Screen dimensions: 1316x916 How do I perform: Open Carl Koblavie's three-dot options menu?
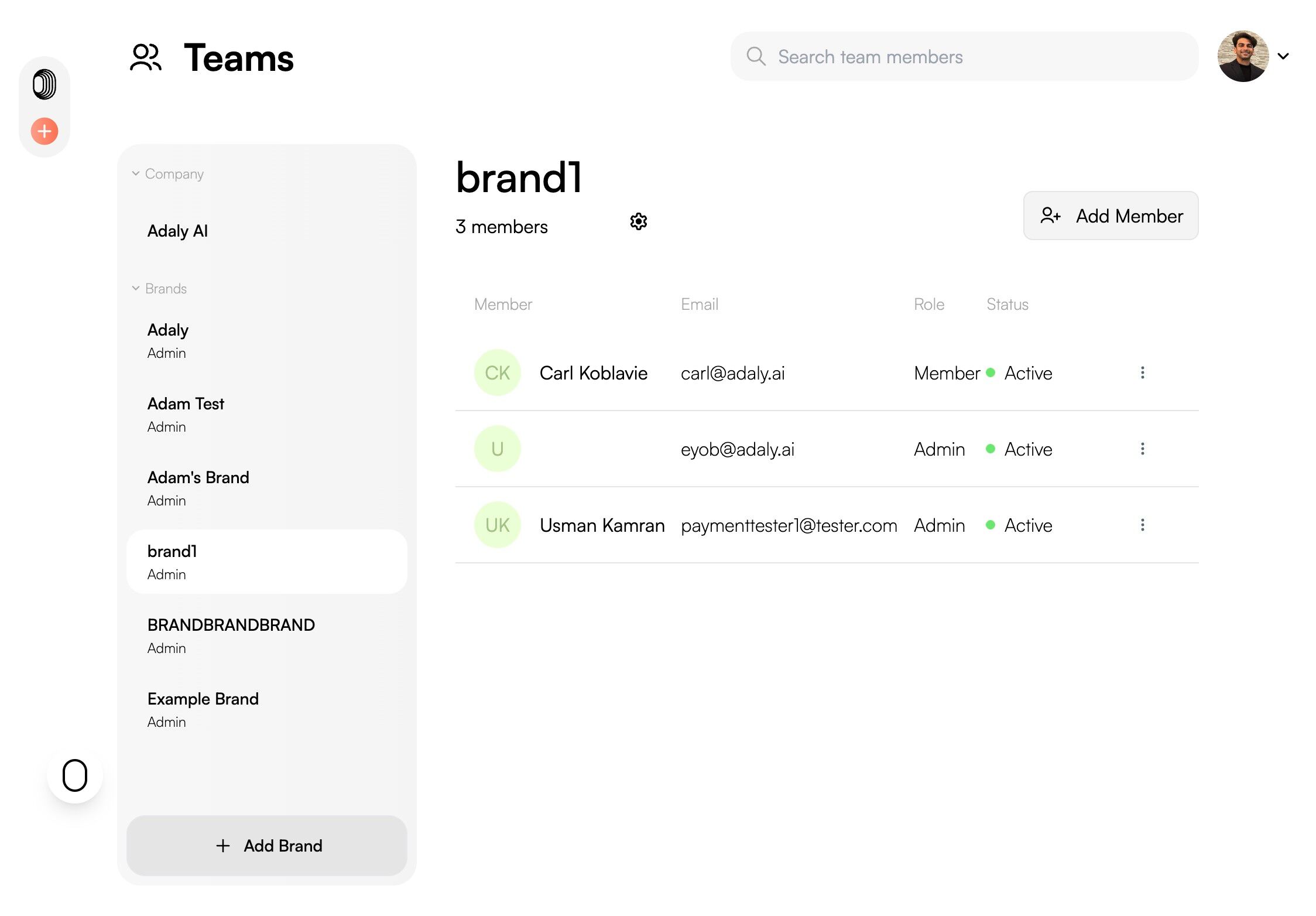(1142, 373)
